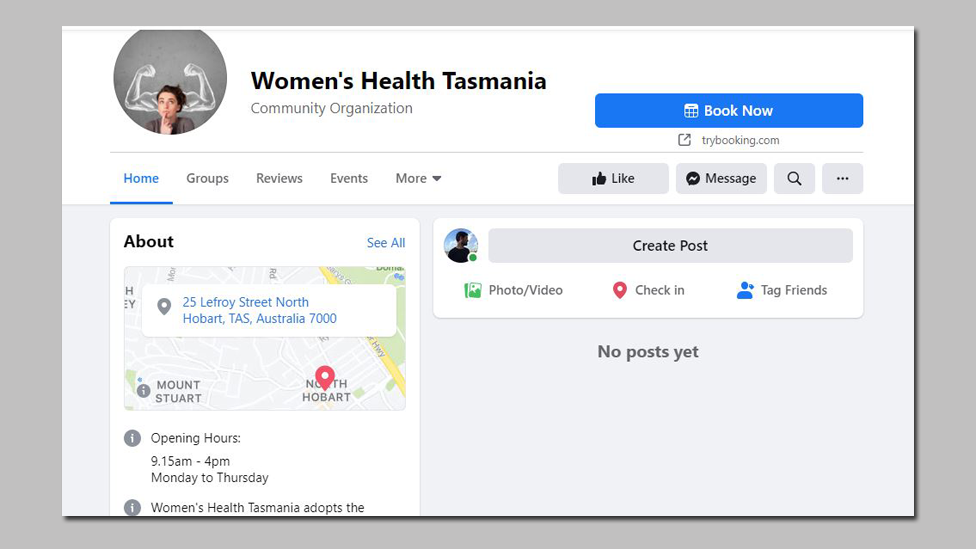This screenshot has width=976, height=549.
Task: Click the info icon beside Opening Hours
Action: coord(132,438)
